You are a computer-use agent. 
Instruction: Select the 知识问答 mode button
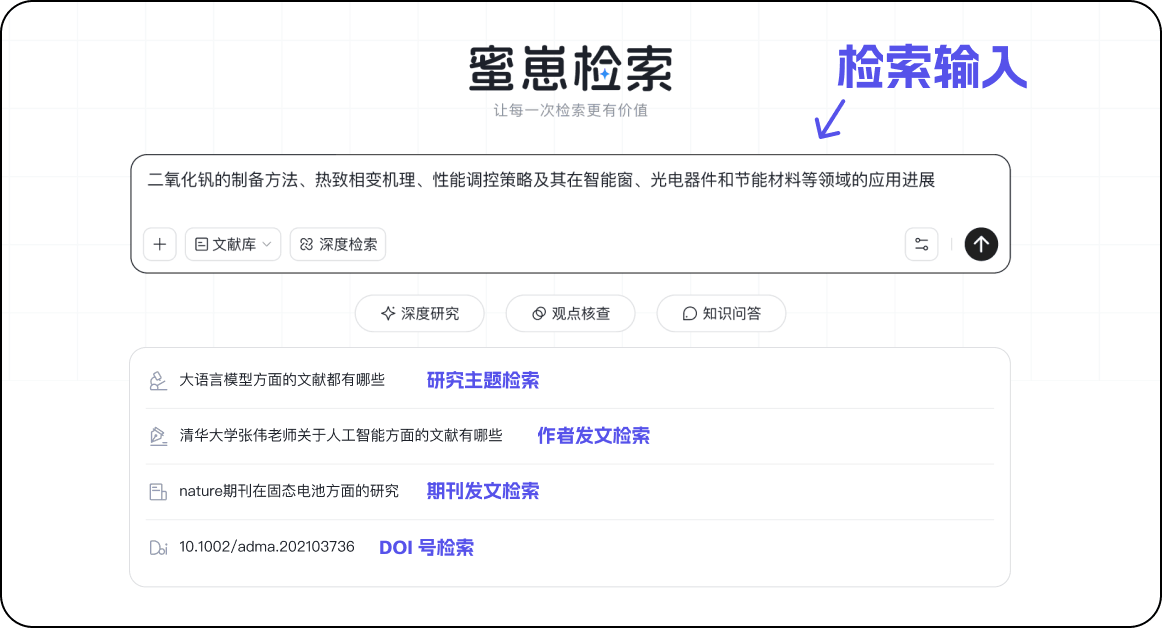pyautogui.click(x=721, y=314)
